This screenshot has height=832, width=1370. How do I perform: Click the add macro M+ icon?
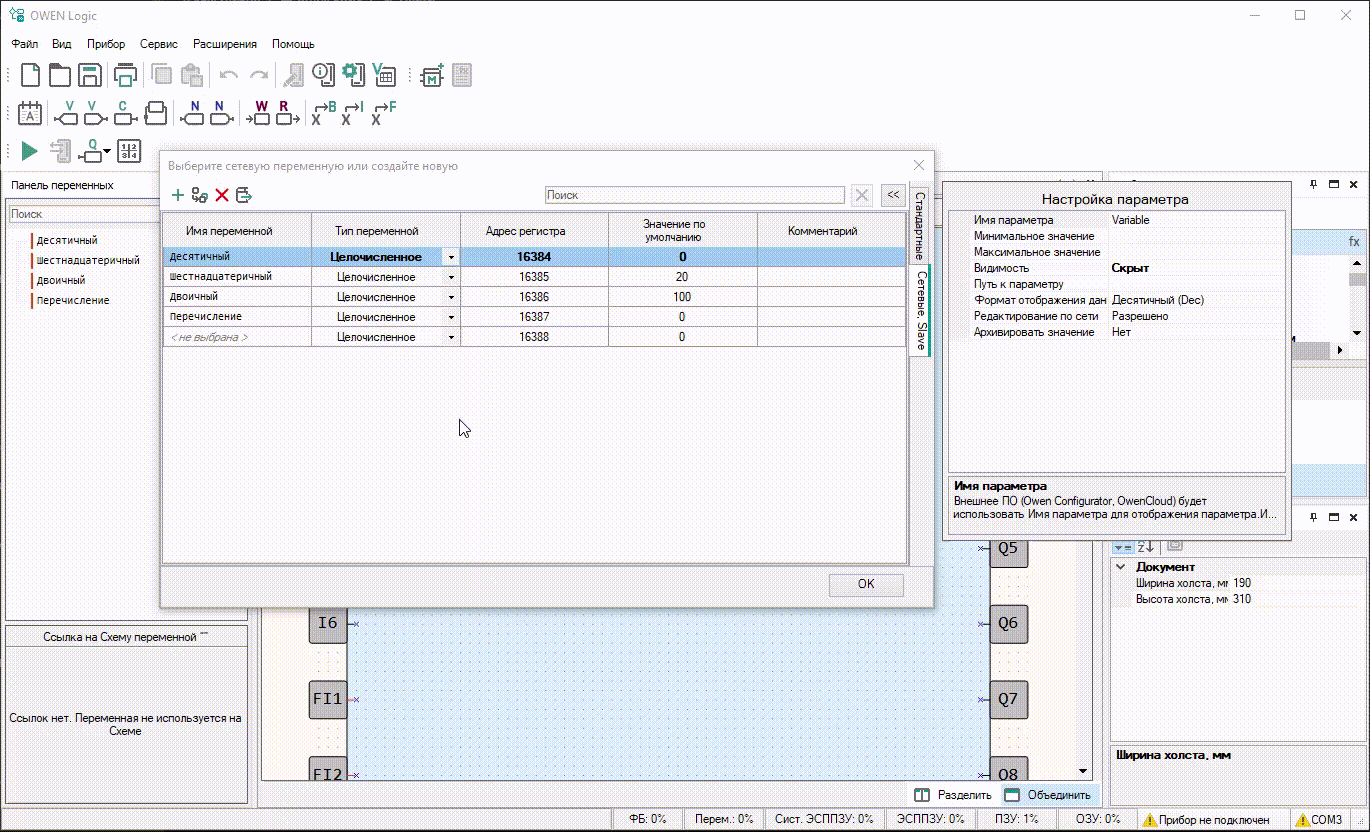[x=432, y=75]
